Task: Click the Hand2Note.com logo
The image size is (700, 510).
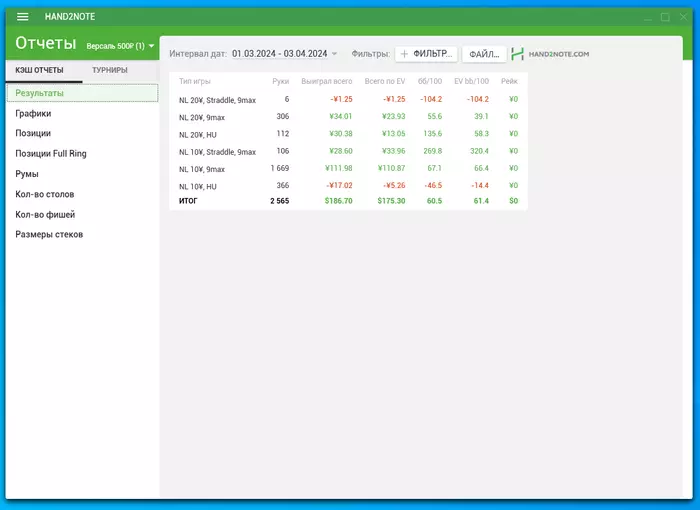Action: point(550,54)
